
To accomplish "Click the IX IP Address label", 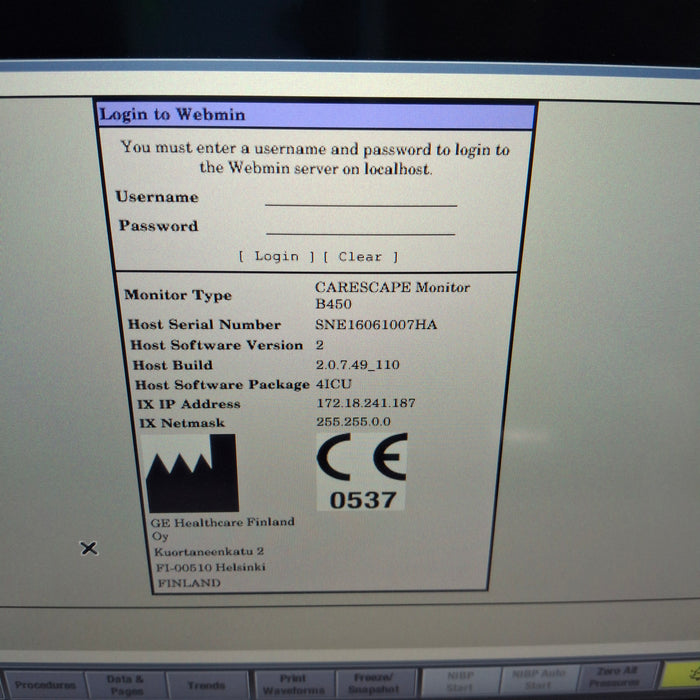I will tap(189, 404).
